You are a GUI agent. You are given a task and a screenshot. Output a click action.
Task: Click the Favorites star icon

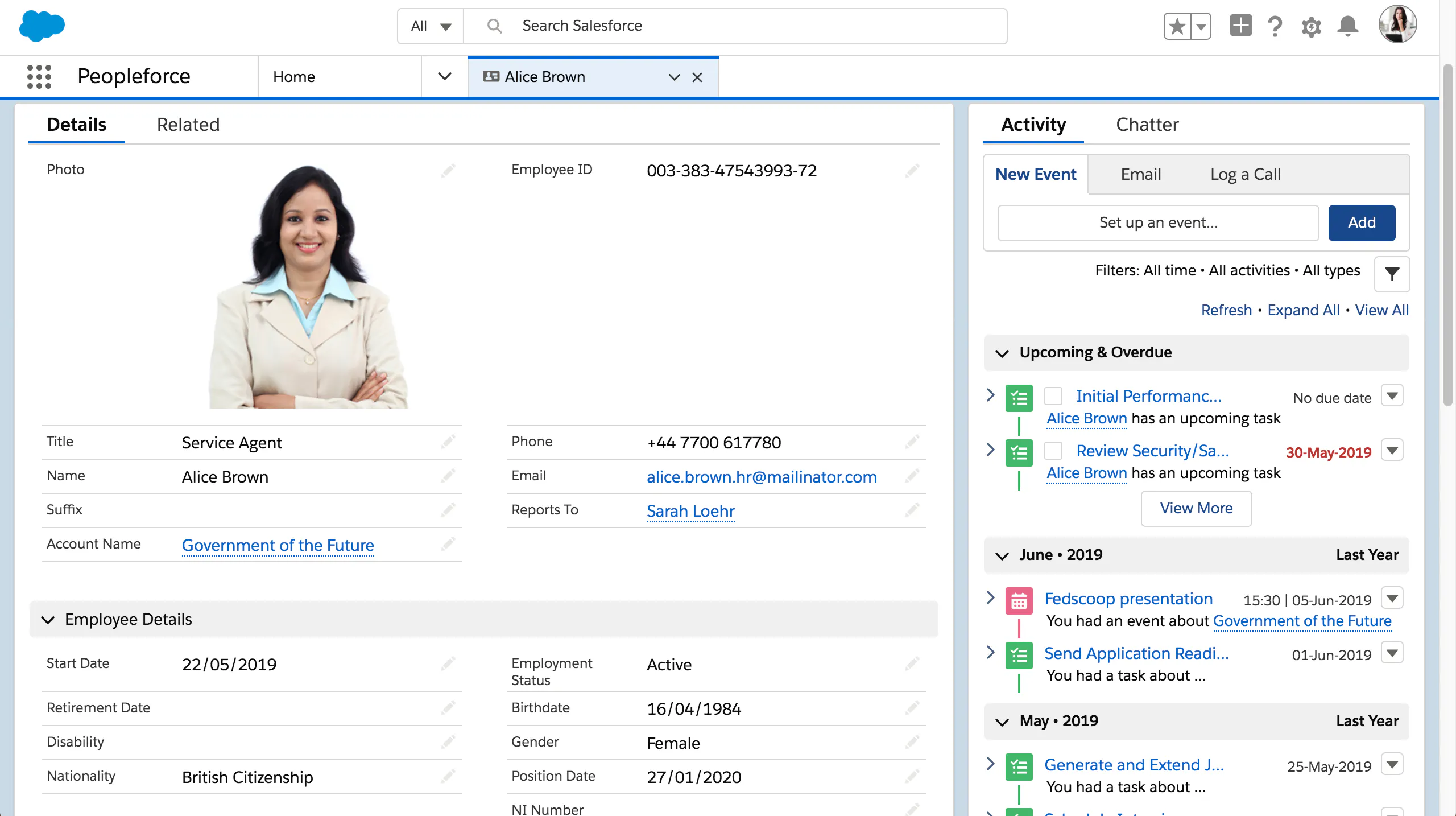1177,26
